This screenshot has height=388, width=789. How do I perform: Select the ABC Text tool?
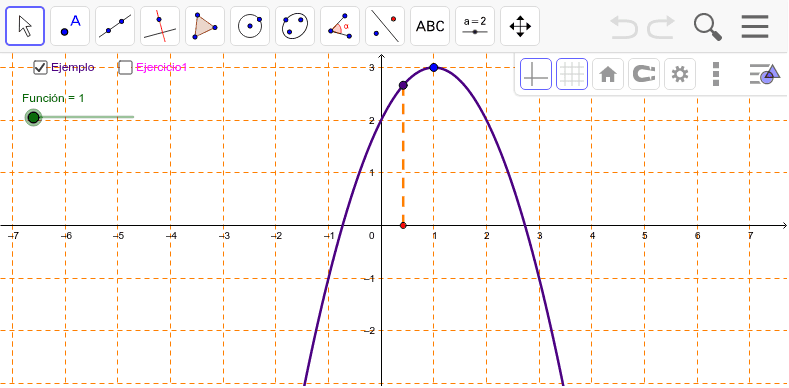(x=430, y=26)
